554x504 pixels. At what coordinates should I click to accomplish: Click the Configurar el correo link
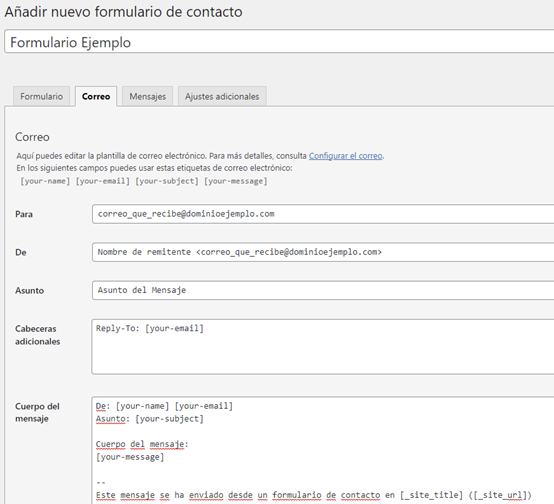(346, 156)
